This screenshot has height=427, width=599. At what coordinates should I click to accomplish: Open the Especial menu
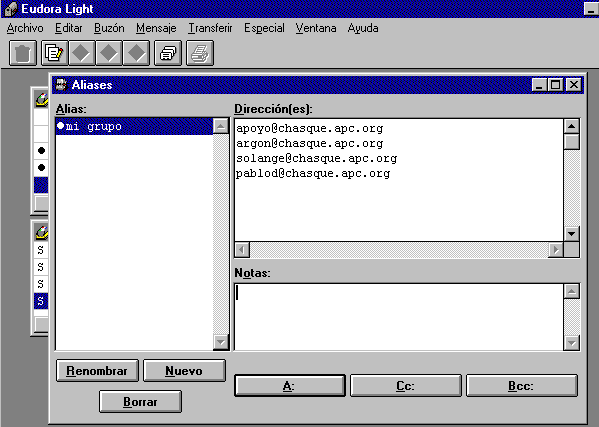(x=264, y=28)
